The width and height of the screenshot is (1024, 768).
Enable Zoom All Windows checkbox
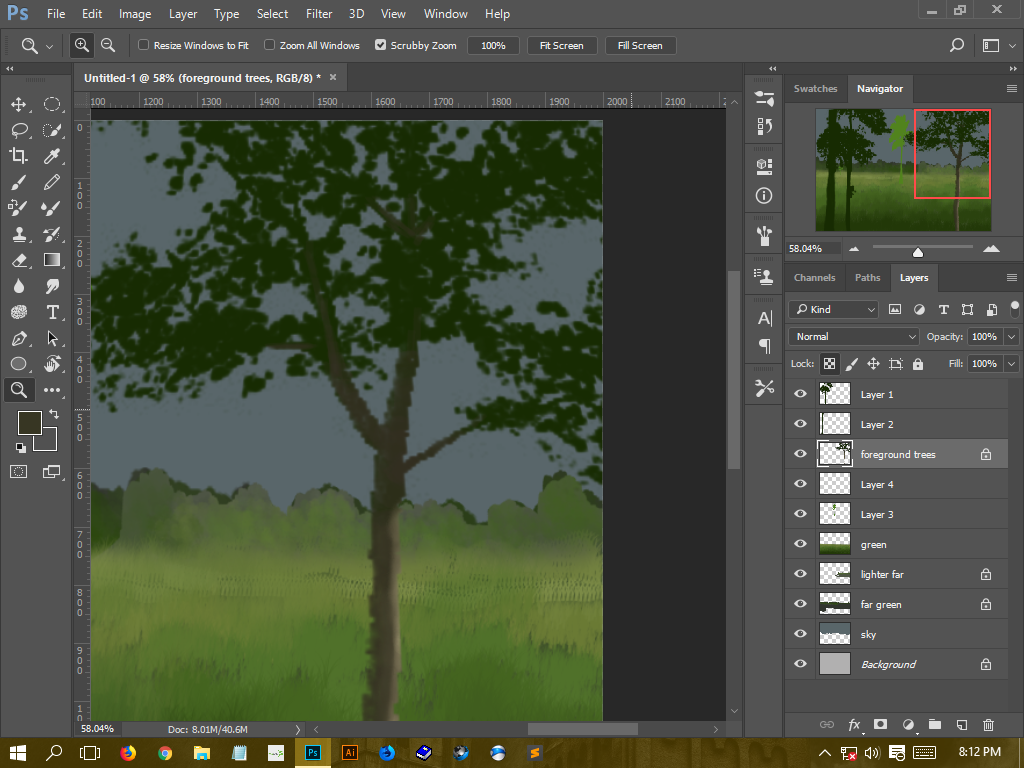tap(269, 45)
